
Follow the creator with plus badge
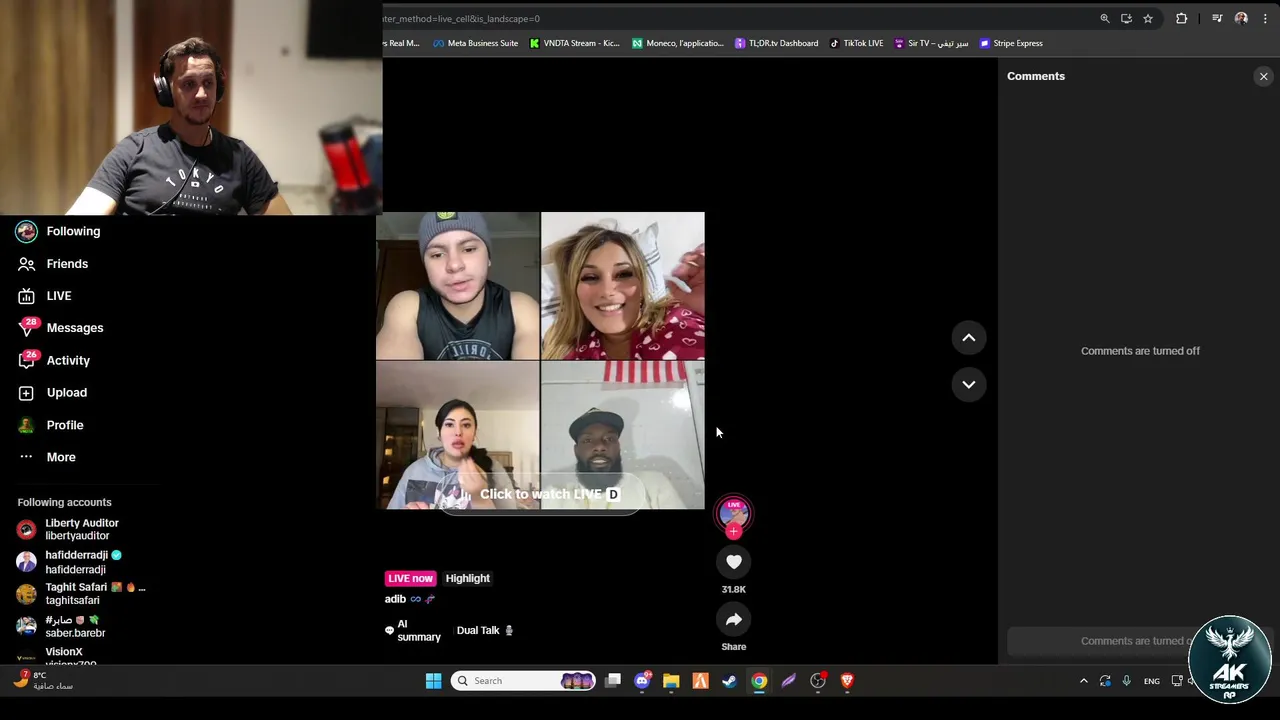734,531
